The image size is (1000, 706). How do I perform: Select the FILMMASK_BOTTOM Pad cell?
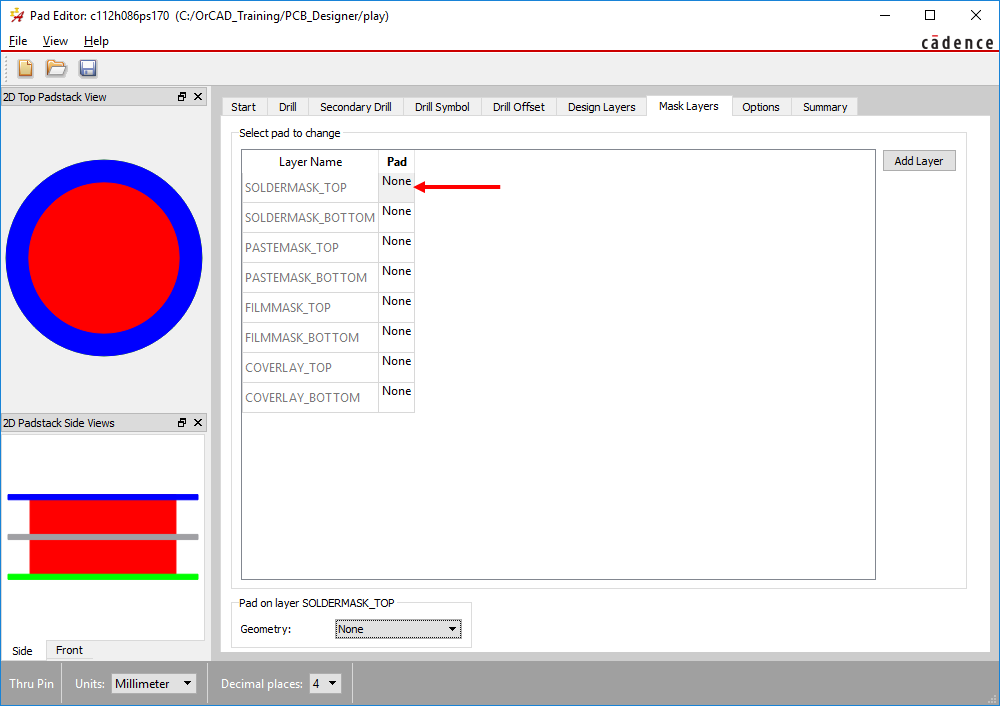click(397, 337)
